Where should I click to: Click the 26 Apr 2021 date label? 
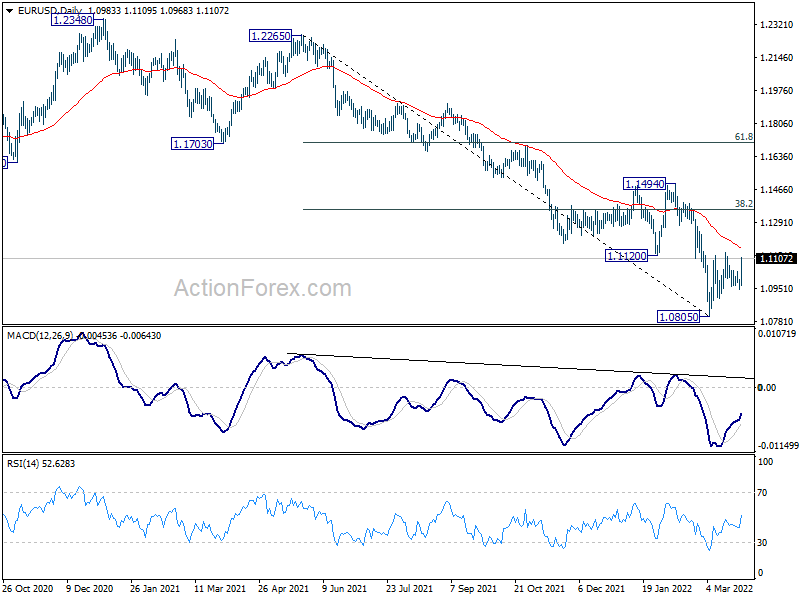pos(283,589)
